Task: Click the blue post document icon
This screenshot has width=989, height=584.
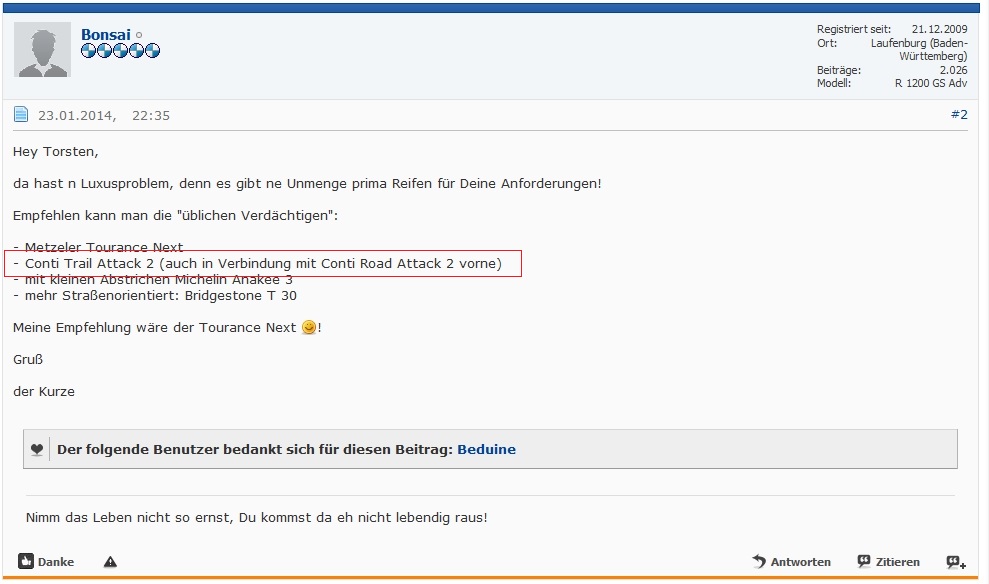Action: [x=21, y=115]
